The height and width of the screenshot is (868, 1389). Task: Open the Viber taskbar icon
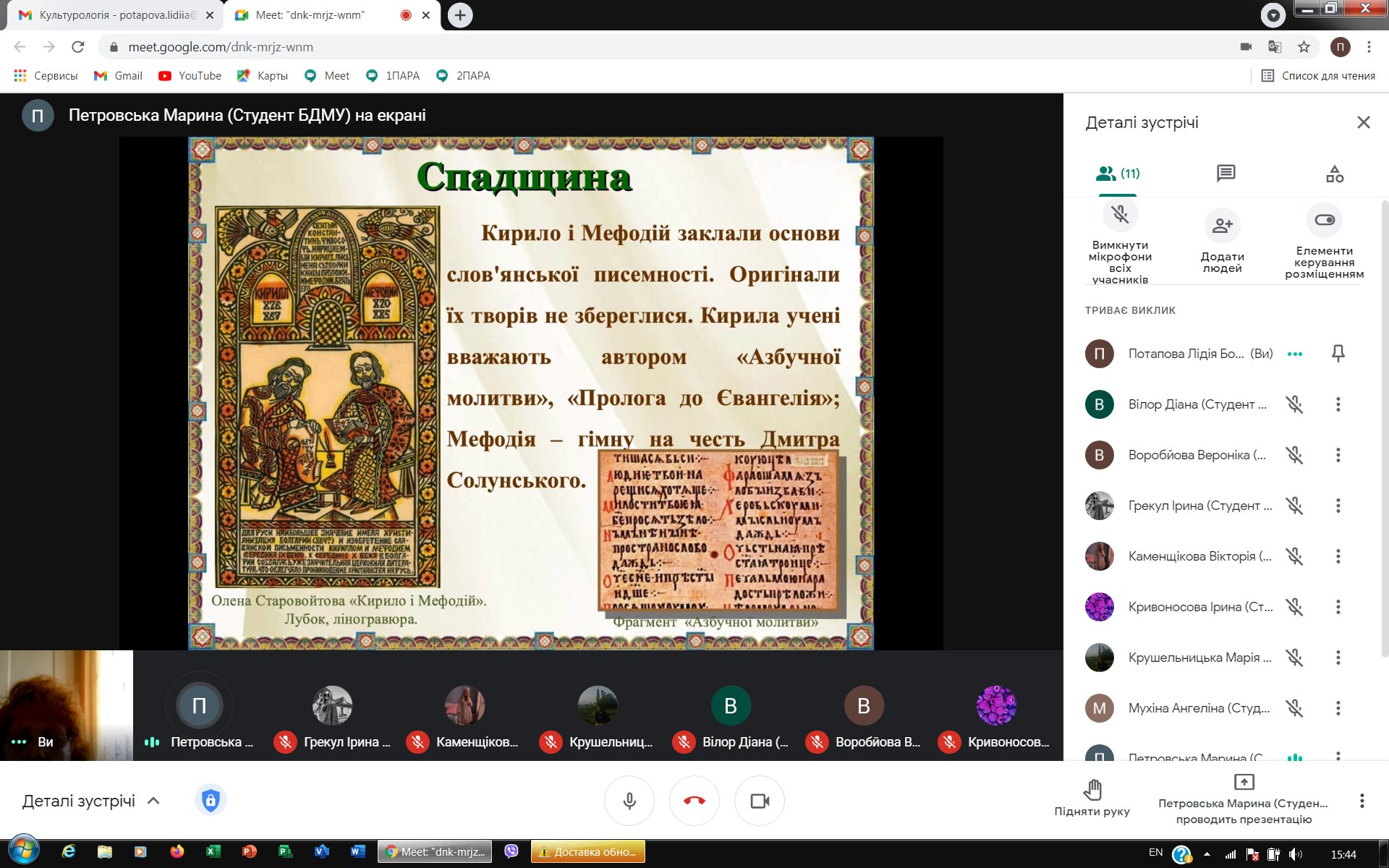[511, 852]
